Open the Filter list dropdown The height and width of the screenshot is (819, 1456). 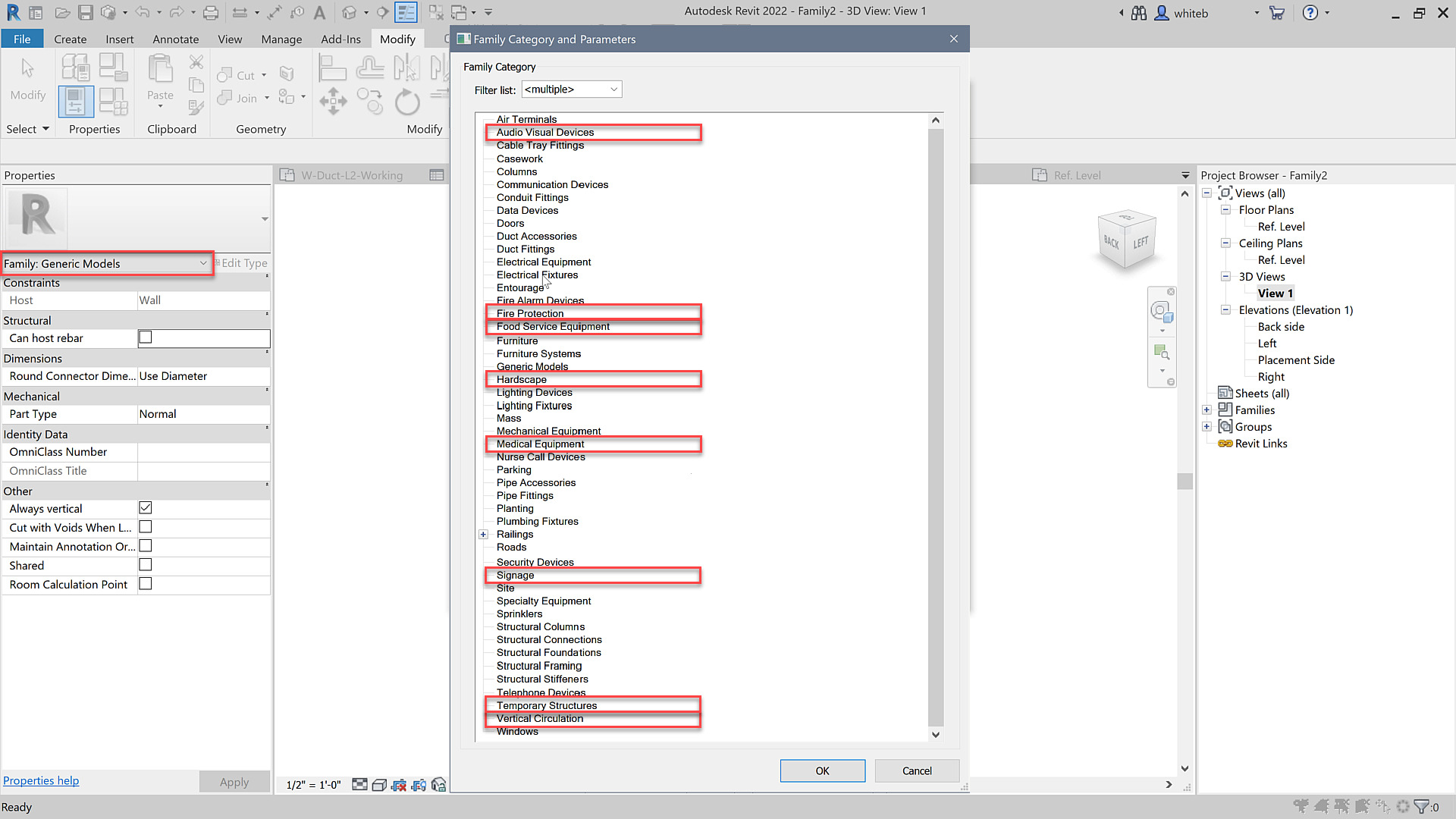pyautogui.click(x=572, y=89)
